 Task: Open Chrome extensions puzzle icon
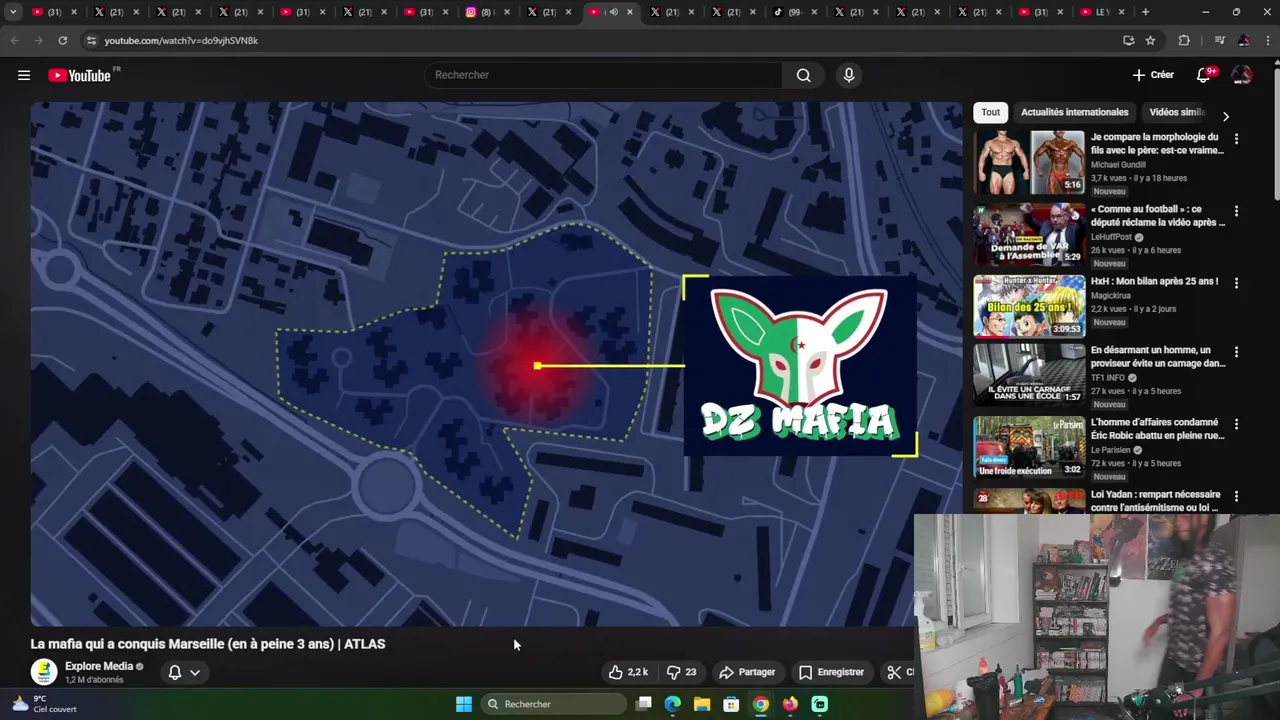pos(1184,40)
